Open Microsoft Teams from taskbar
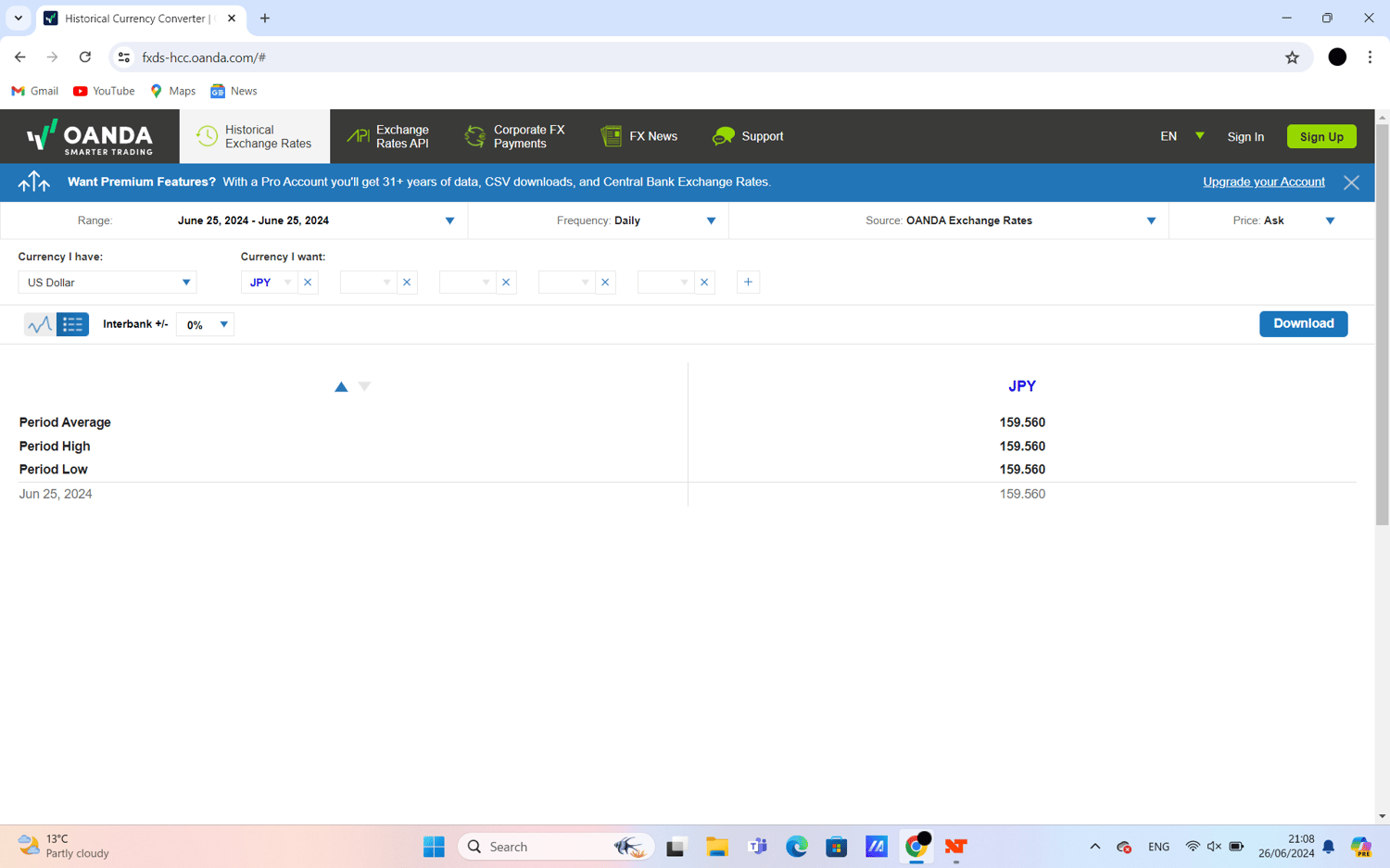 click(x=757, y=847)
